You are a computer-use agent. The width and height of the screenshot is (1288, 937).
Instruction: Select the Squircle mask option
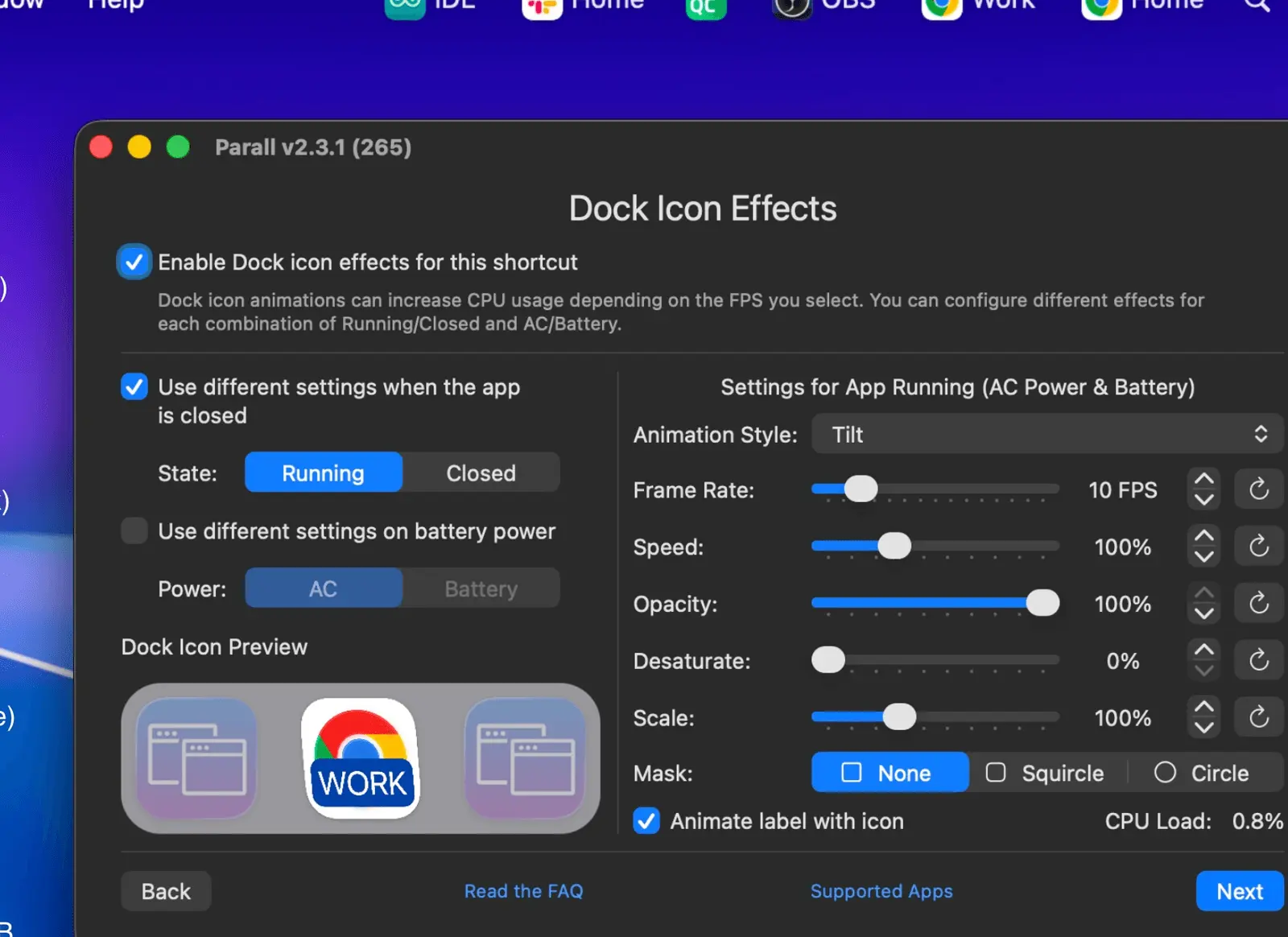[x=1046, y=773]
